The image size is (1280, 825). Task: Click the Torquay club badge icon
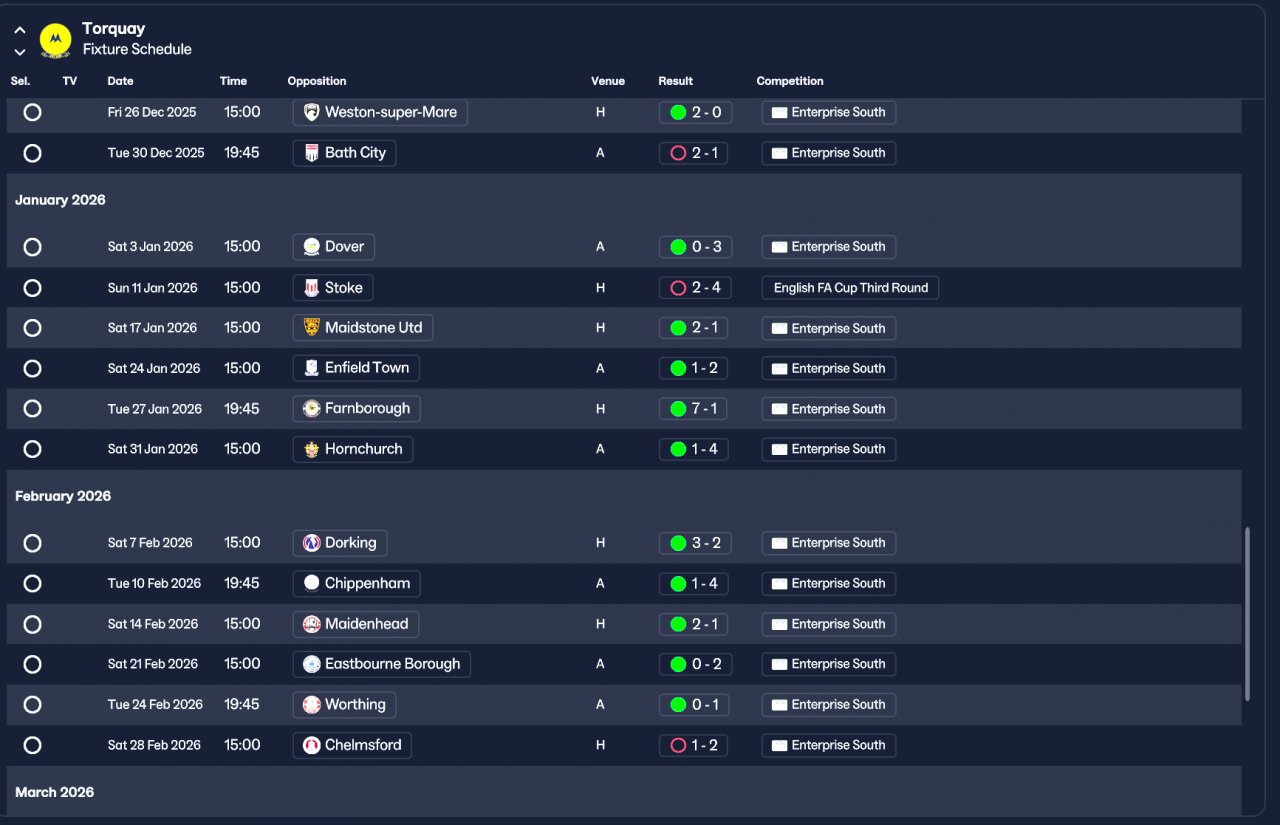pos(55,40)
